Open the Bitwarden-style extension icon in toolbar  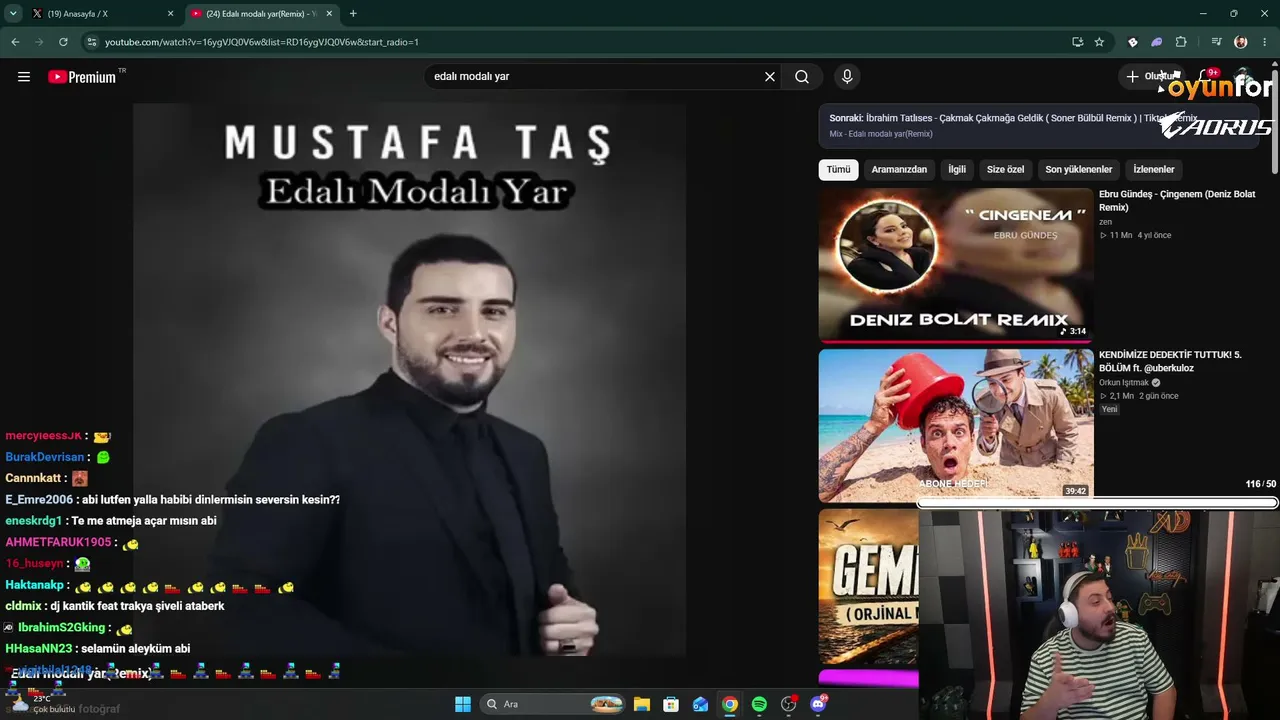(x=1133, y=42)
